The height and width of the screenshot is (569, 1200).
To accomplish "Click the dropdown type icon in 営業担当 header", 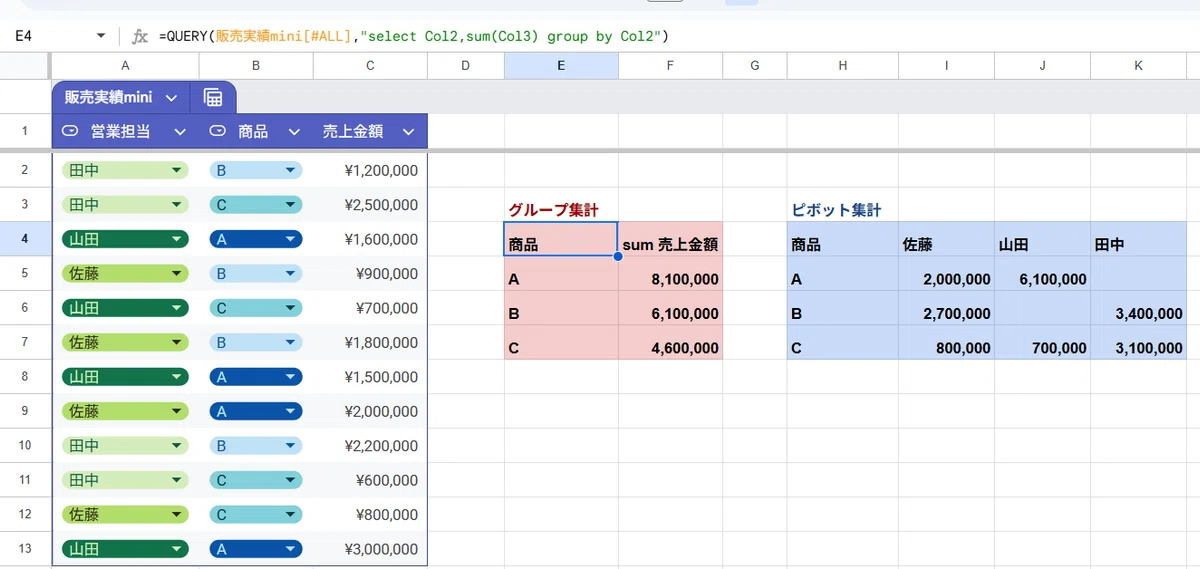I will click(x=70, y=132).
